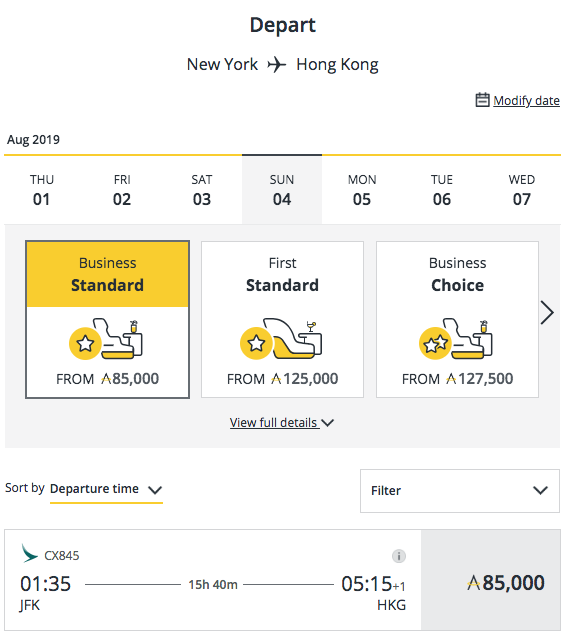Open the flight info icon for CX845
The image size is (566, 636).
[x=398, y=556]
